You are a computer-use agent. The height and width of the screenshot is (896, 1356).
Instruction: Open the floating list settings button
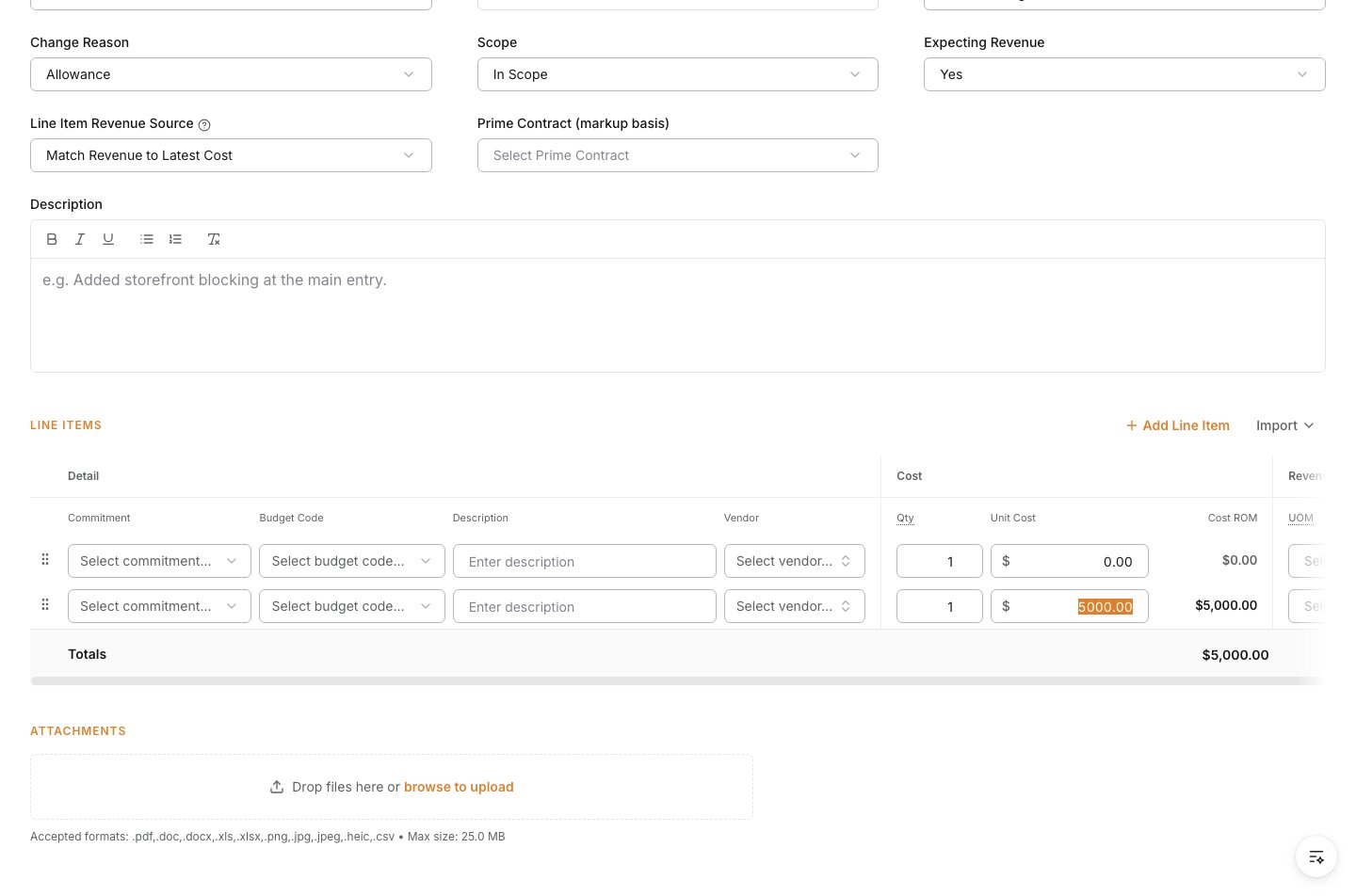click(1316, 856)
